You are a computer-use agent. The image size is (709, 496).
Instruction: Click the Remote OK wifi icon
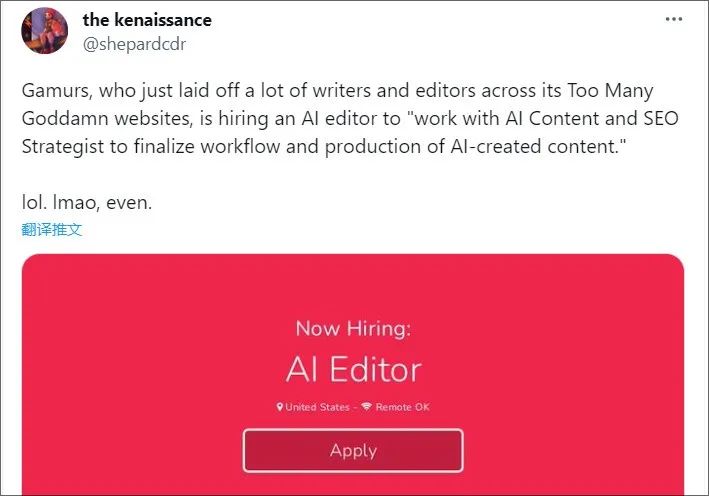366,407
